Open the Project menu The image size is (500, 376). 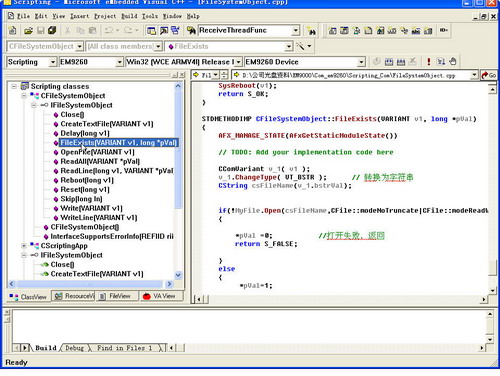click(x=105, y=16)
